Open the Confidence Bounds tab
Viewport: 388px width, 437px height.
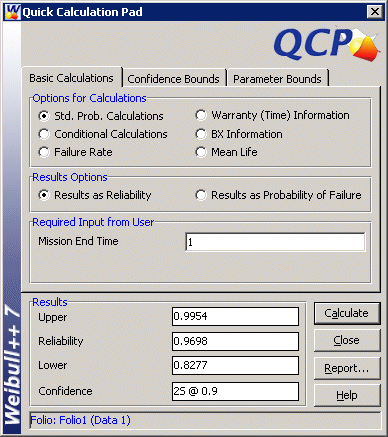coord(173,79)
